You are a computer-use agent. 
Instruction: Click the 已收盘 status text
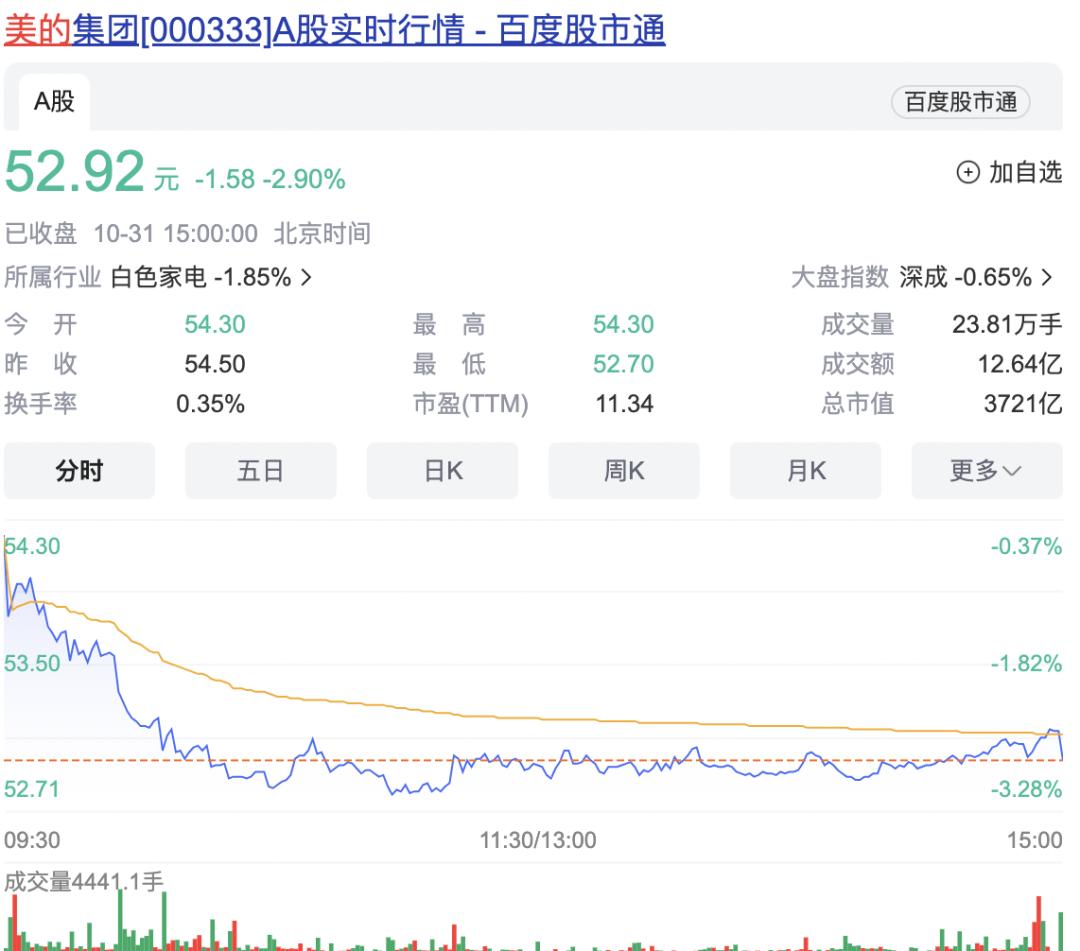(41, 234)
